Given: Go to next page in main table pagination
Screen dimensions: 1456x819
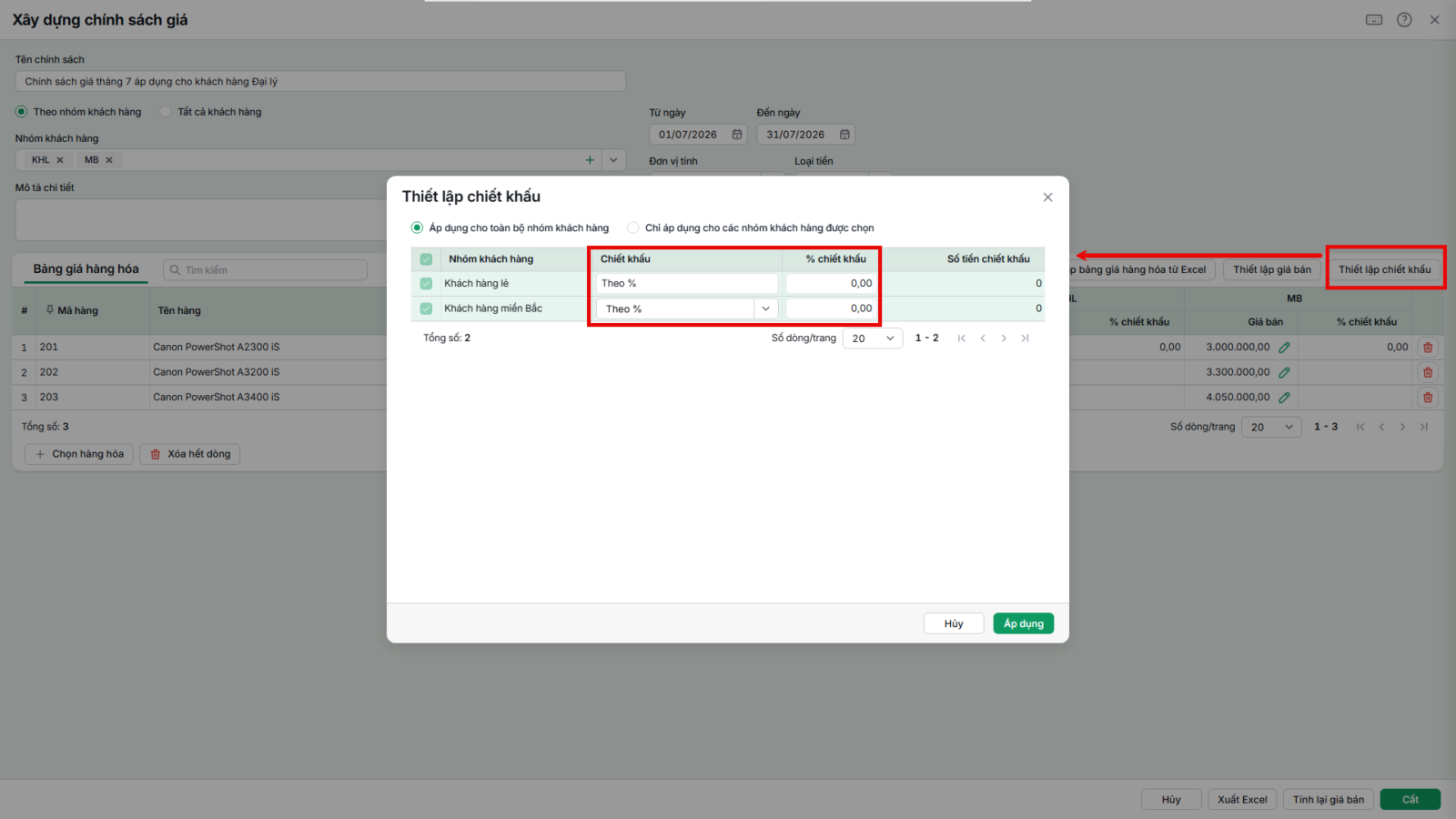Looking at the screenshot, I should tap(1402, 427).
